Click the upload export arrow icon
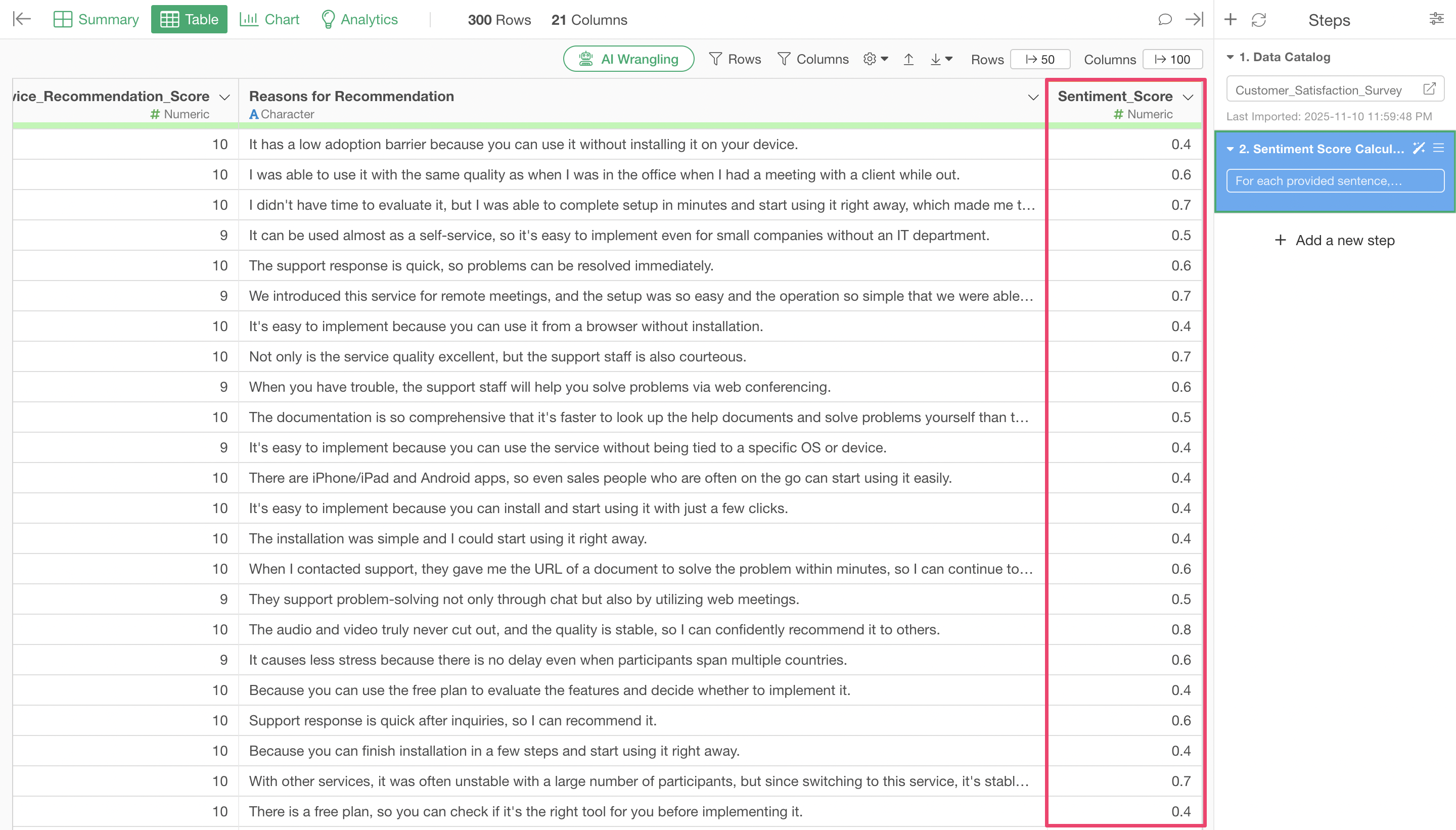Screen dimensions: 1456x830 point(908,59)
